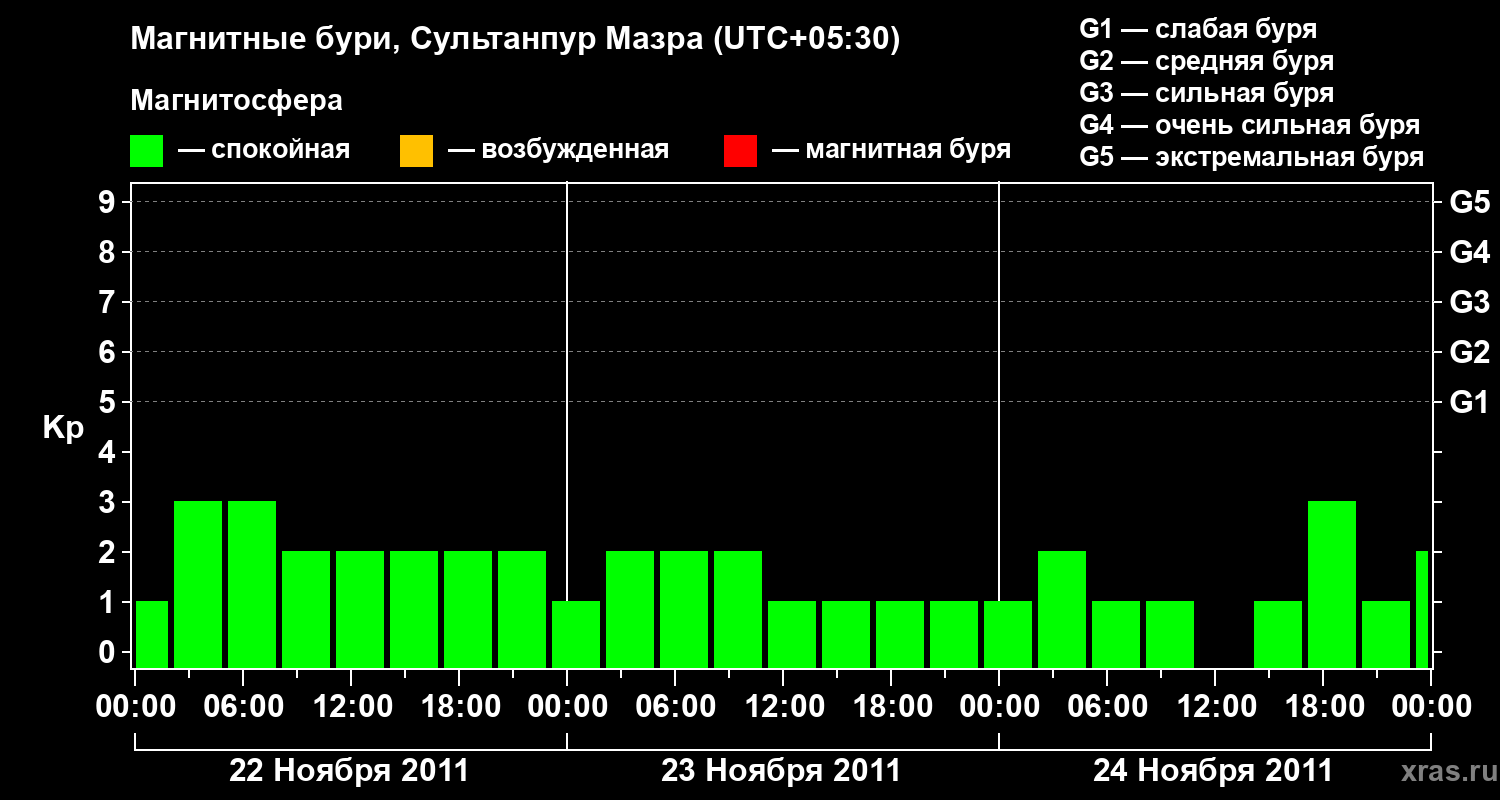The image size is (1500, 800).
Task: Select the '24 Ноября 2011' date label
Action: 1213,771
